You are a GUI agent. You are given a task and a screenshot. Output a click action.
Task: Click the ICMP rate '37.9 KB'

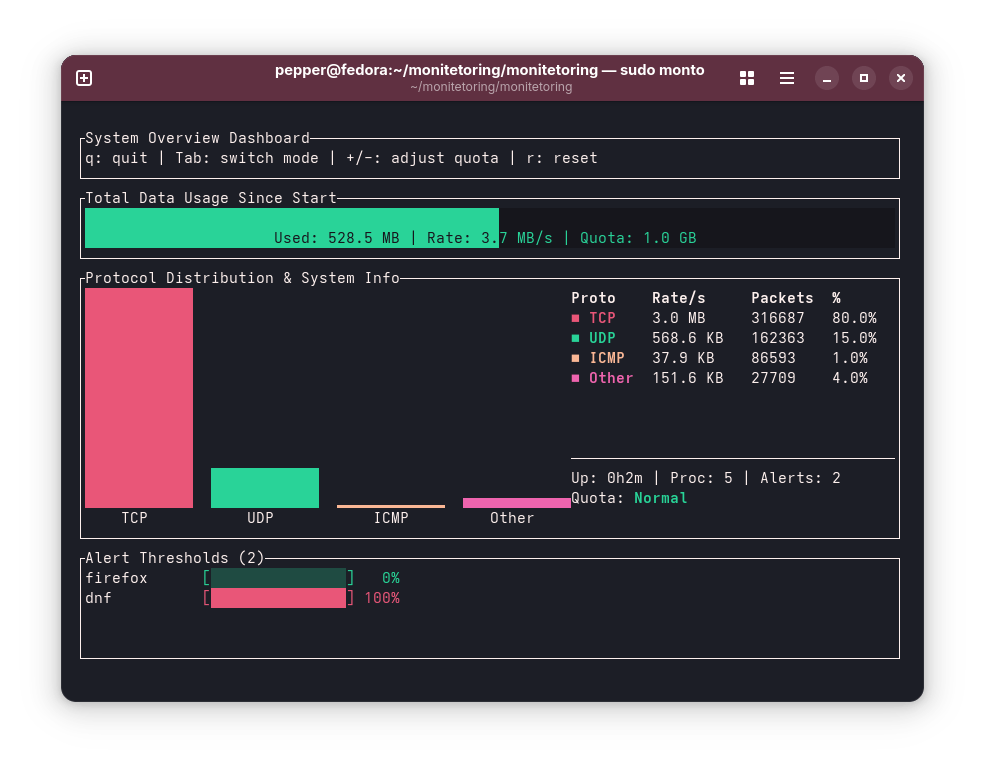tap(683, 358)
